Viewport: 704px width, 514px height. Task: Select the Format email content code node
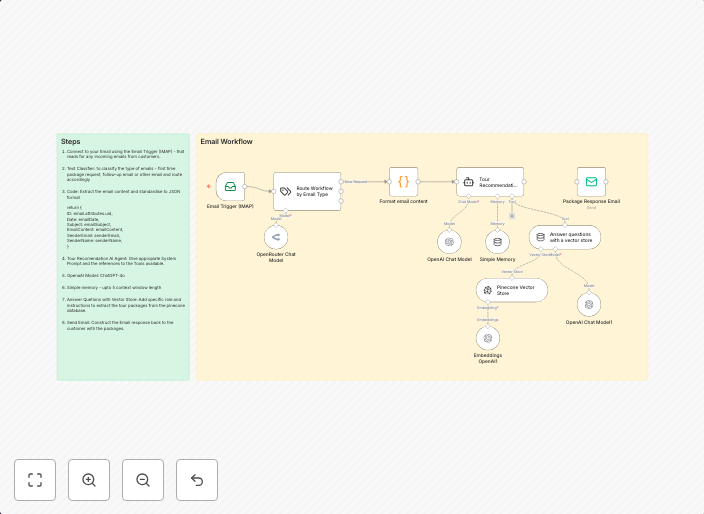pyautogui.click(x=404, y=182)
